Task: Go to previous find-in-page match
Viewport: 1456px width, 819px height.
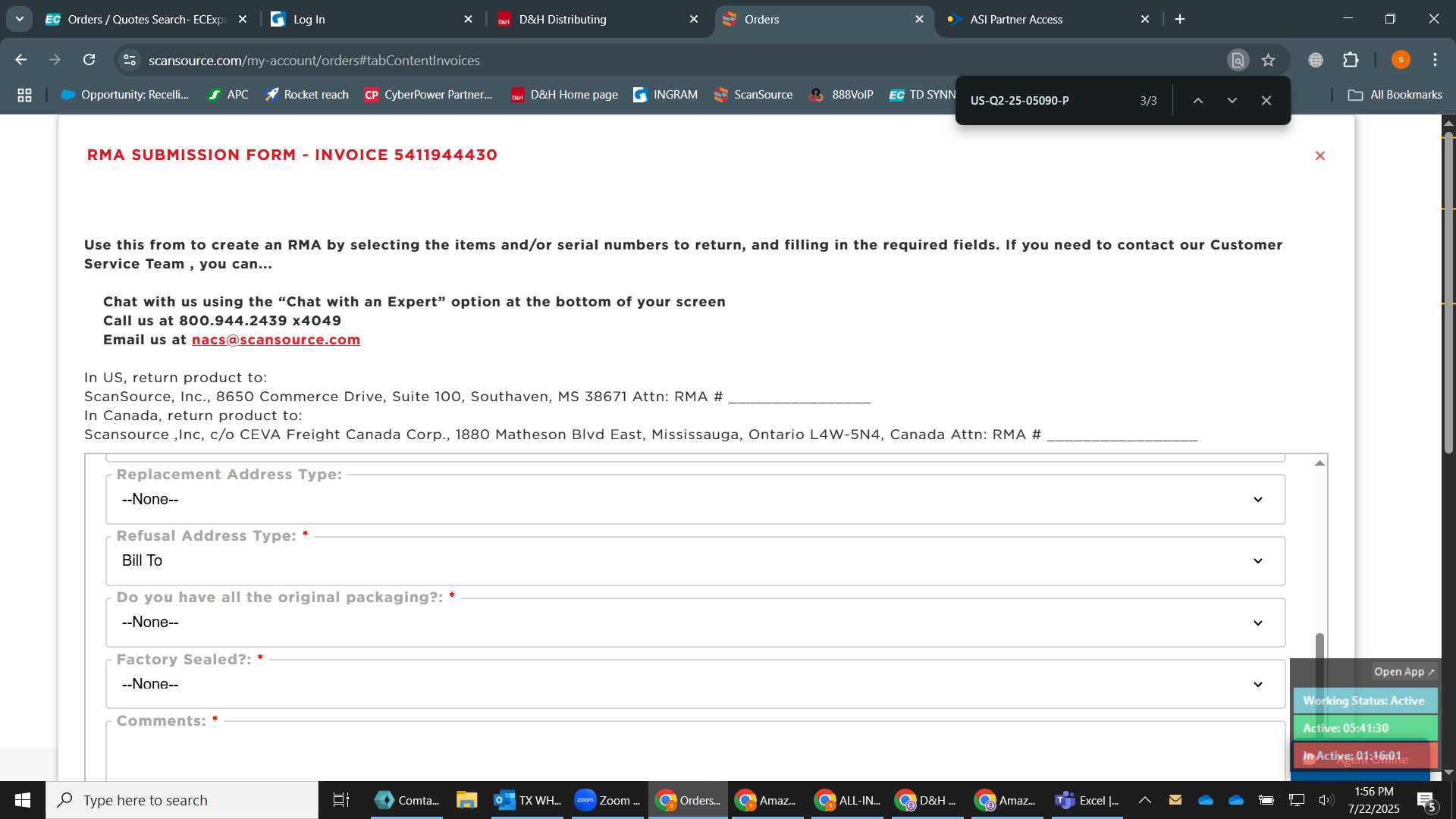Action: (1198, 100)
